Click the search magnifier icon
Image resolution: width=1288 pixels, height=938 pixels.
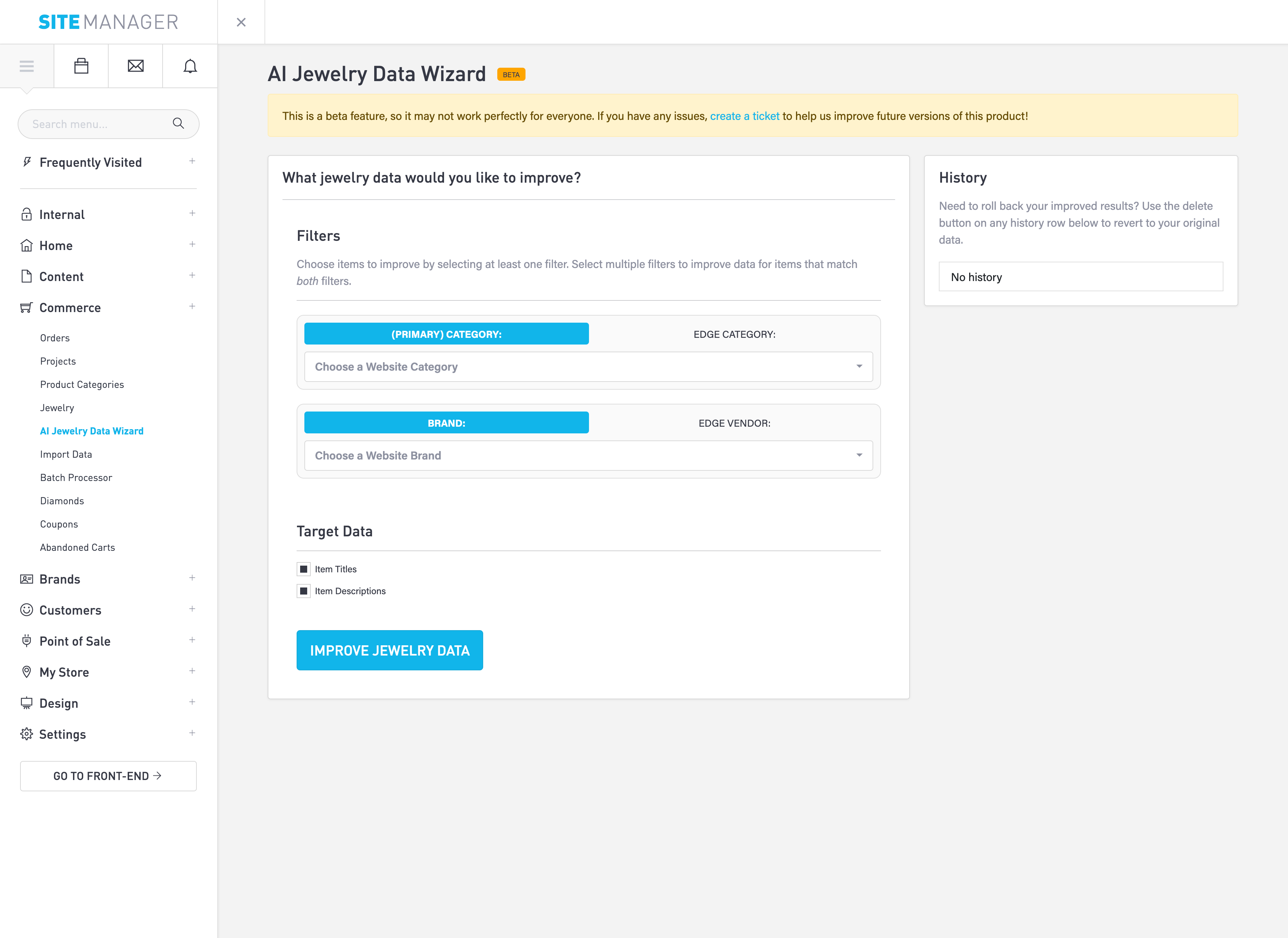[x=178, y=123]
